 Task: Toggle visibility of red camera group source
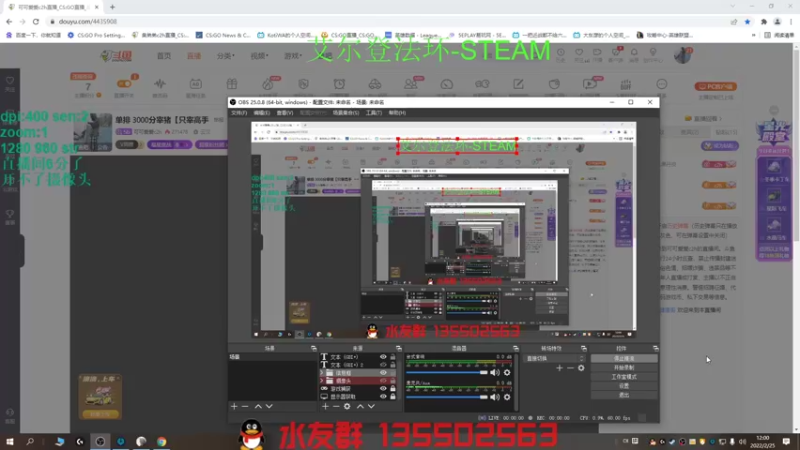coord(383,381)
